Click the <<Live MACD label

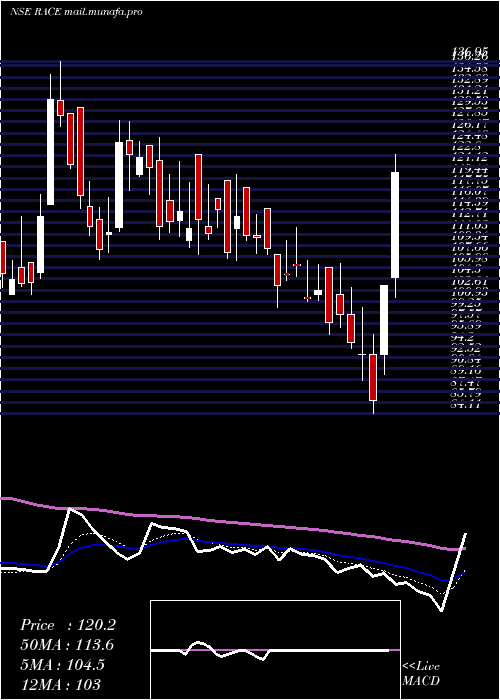click(421, 674)
